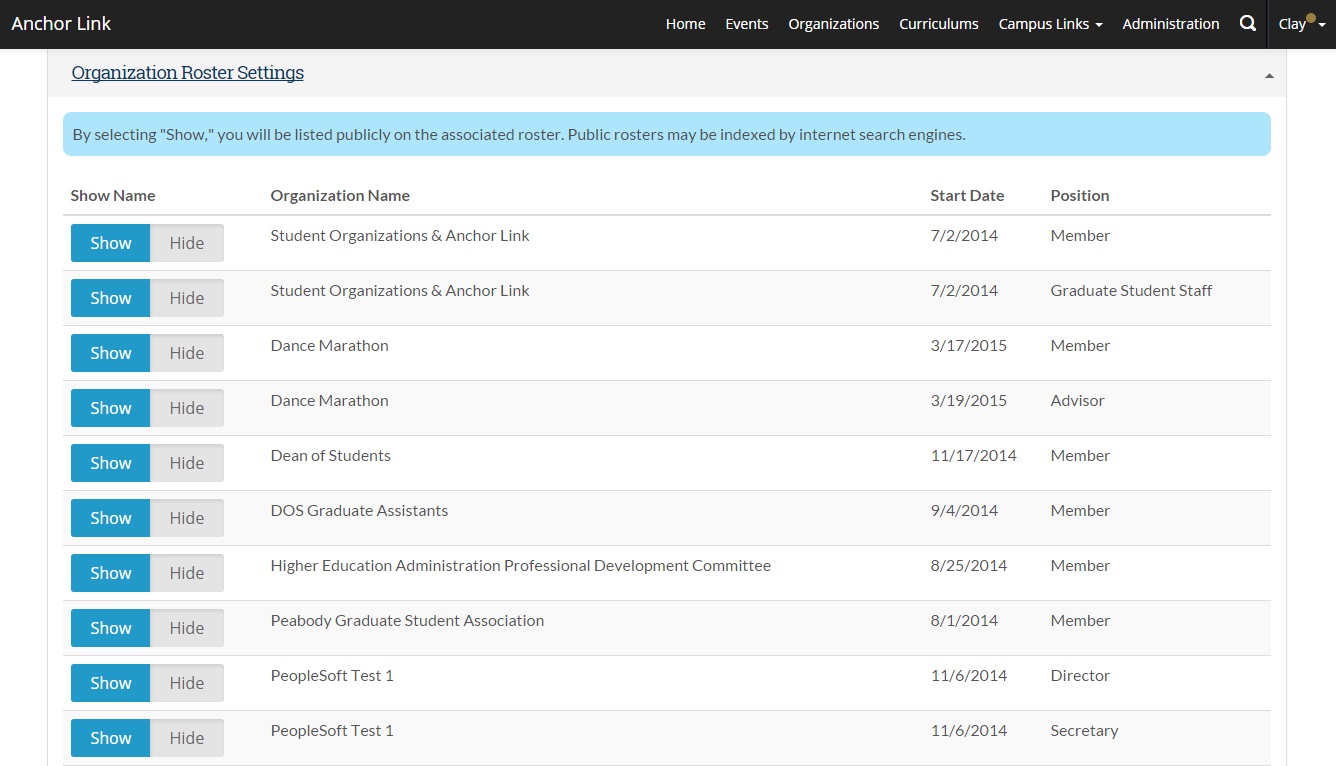Image resolution: width=1336 pixels, height=766 pixels.
Task: Select Show for Peabody Graduate Student Association
Action: (x=110, y=628)
